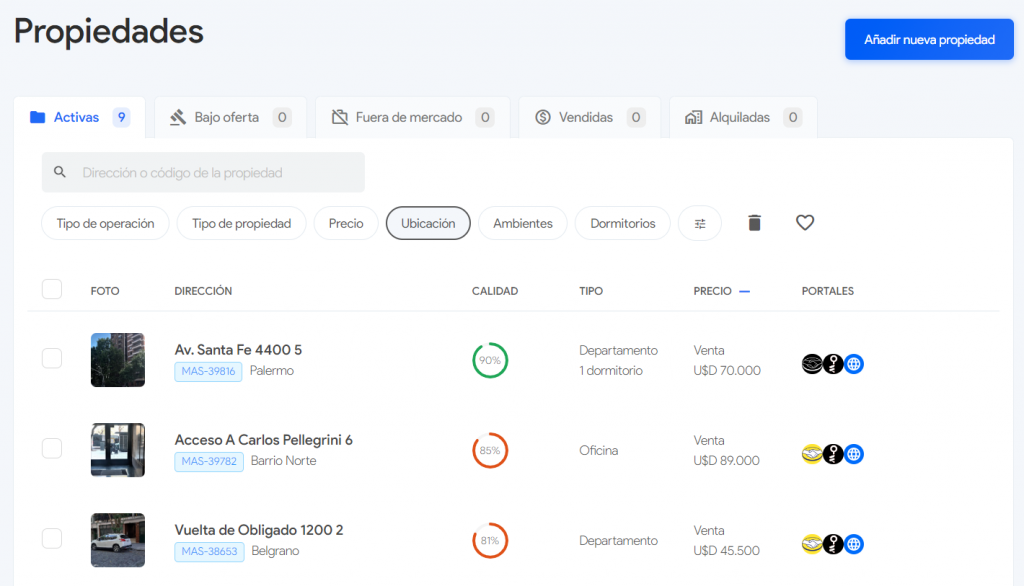The image size is (1024, 586).
Task: Click the Vuelta de Obligado photo thumbnail
Action: click(x=118, y=540)
